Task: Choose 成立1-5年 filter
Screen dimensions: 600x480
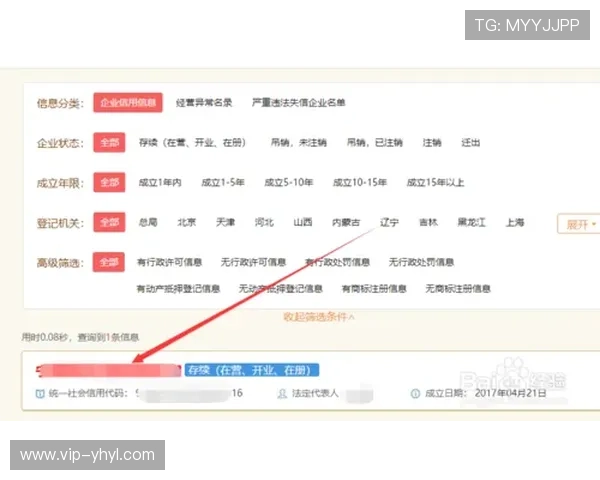Action: [223, 183]
